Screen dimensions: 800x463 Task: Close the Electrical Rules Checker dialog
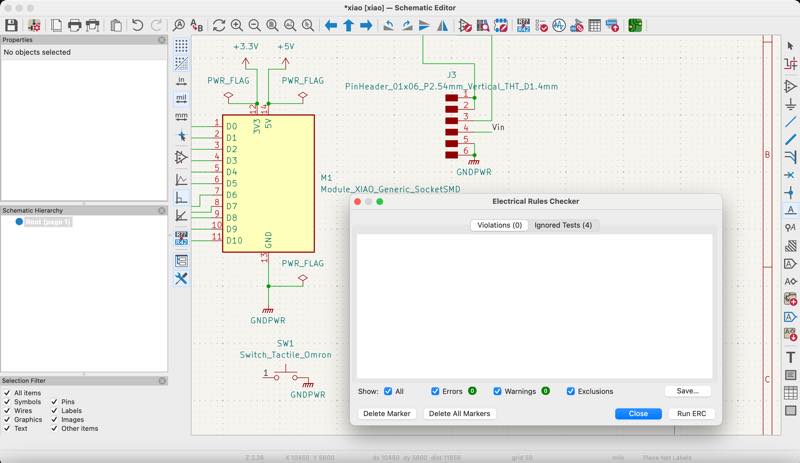(x=638, y=413)
